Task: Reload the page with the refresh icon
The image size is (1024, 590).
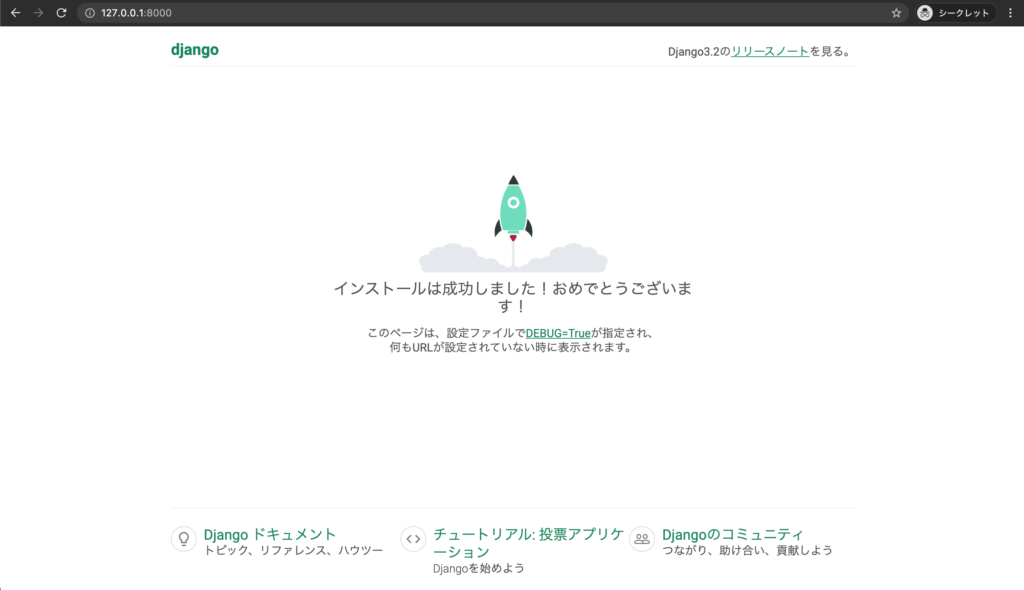Action: pyautogui.click(x=61, y=13)
